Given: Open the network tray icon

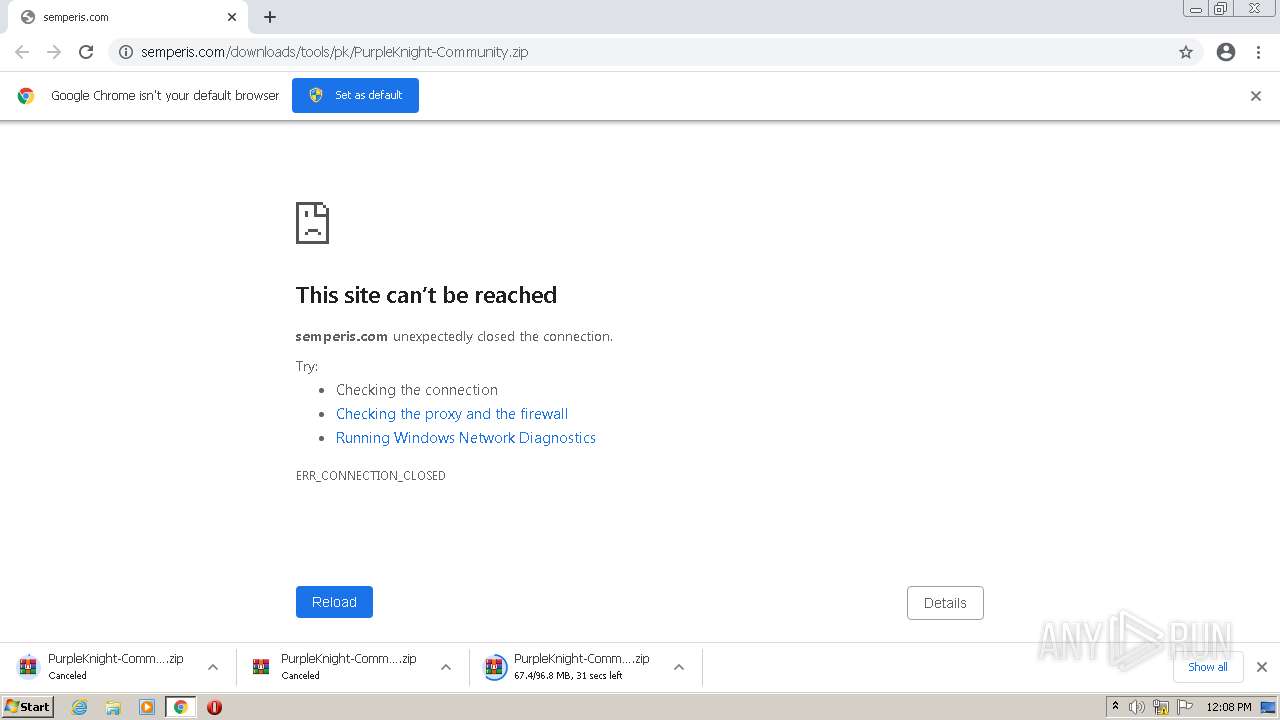Looking at the screenshot, I should tap(1161, 707).
